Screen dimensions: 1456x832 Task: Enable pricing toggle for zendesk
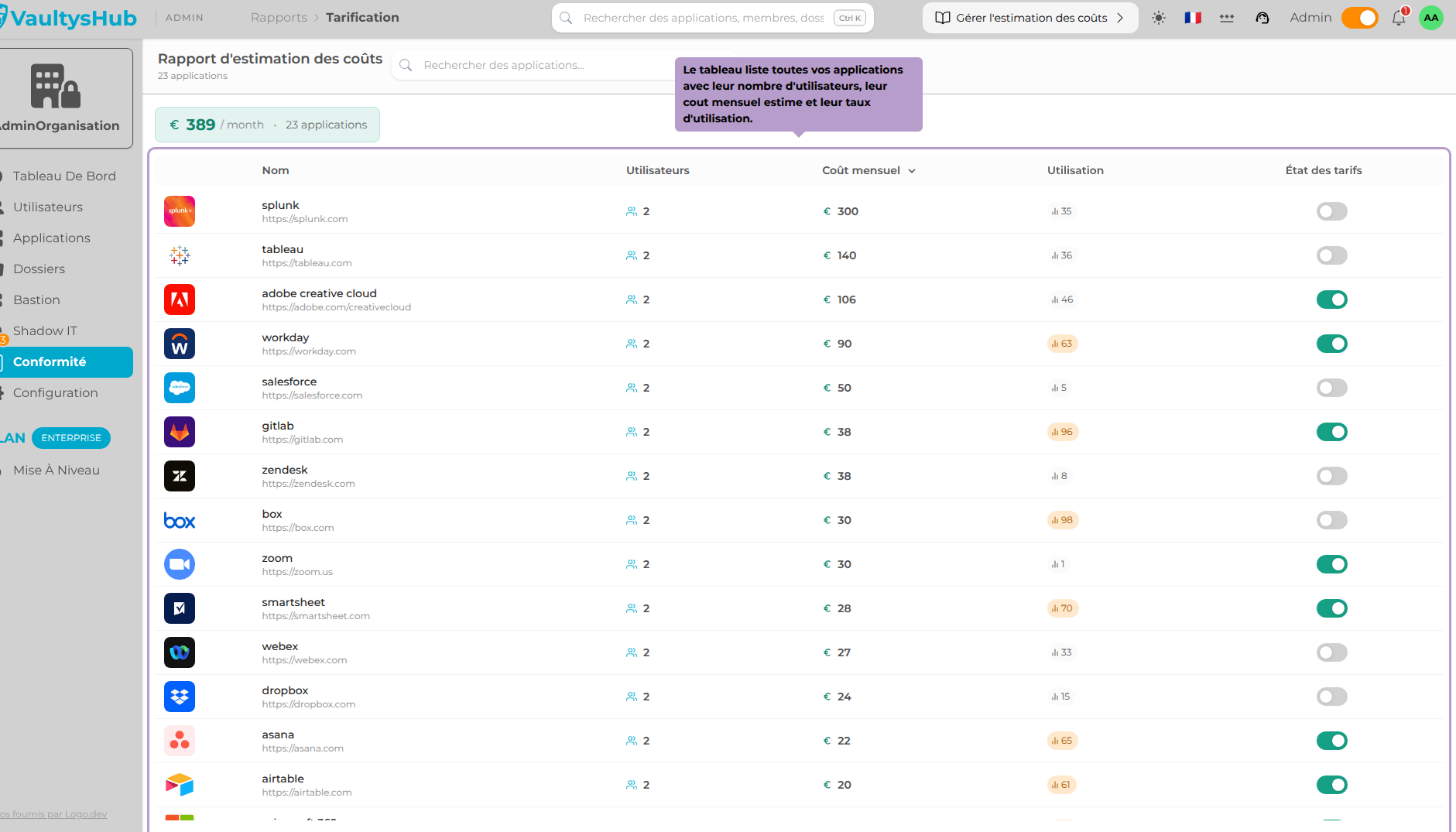[1332, 476]
